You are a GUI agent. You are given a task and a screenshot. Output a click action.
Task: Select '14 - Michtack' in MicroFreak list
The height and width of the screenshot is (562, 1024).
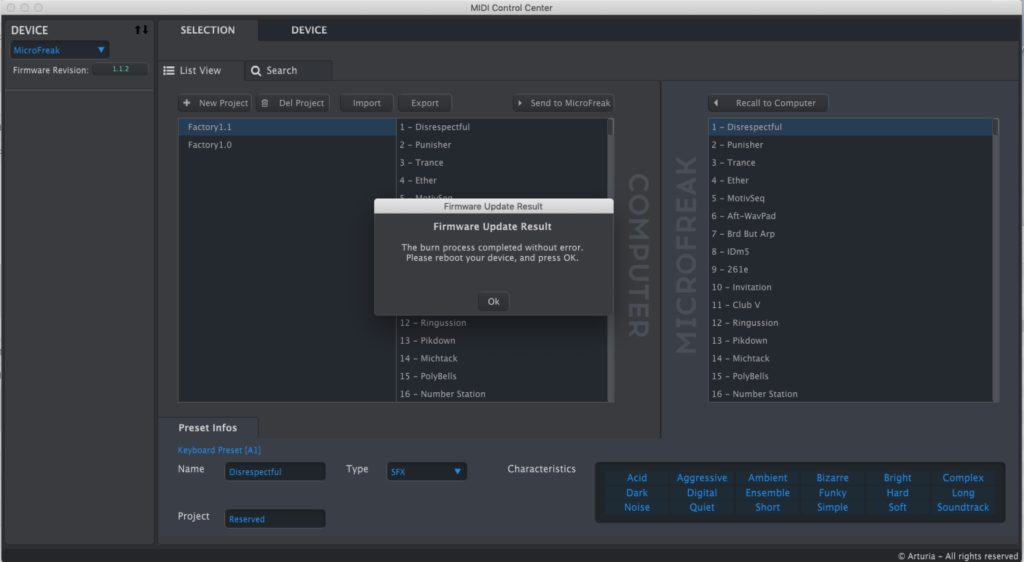tap(850, 358)
